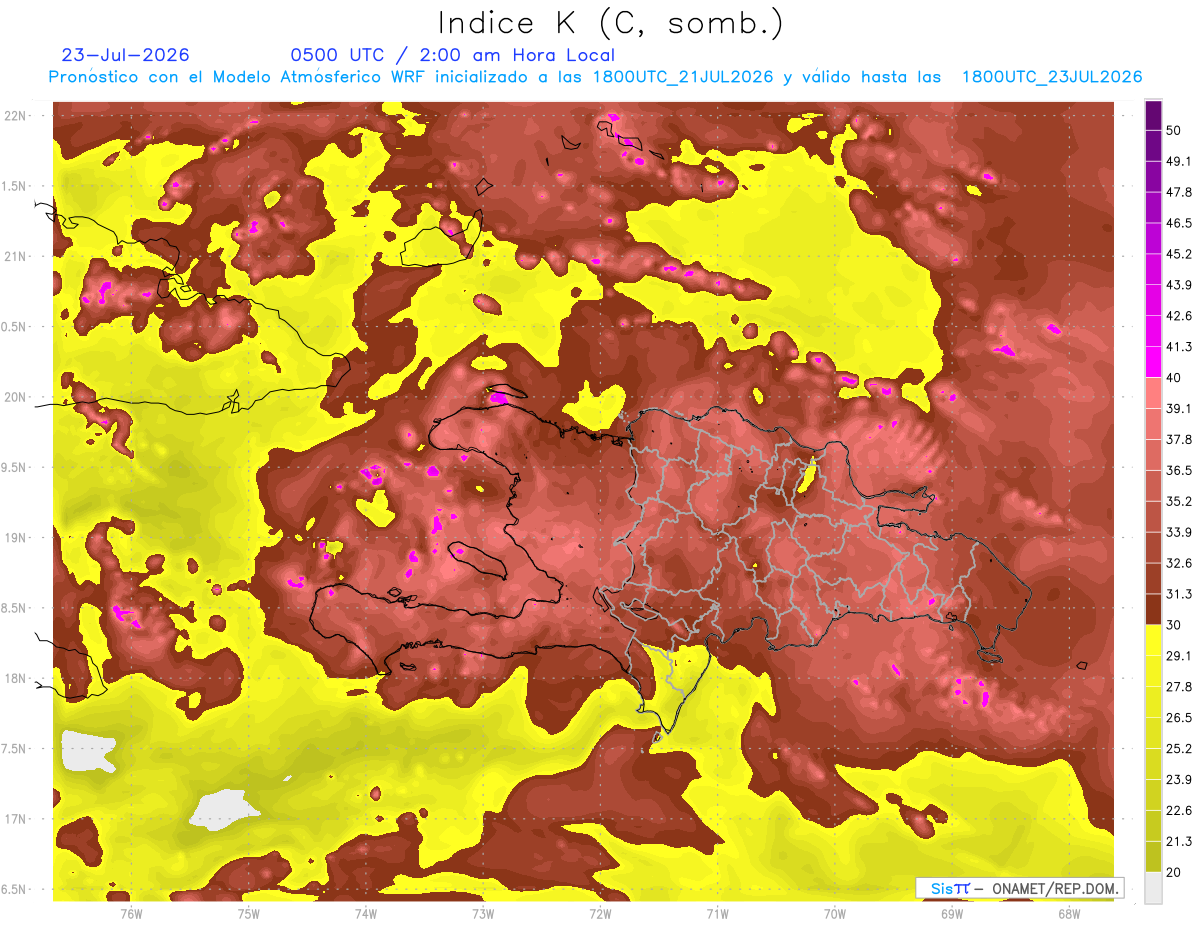Viewport: 1200px width, 927px height.
Task: Click the '25.2' colorbar label
Action: [1178, 750]
